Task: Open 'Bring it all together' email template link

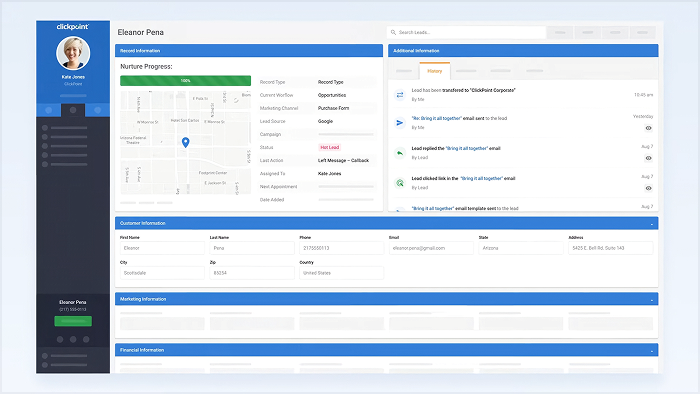Action: [433, 208]
